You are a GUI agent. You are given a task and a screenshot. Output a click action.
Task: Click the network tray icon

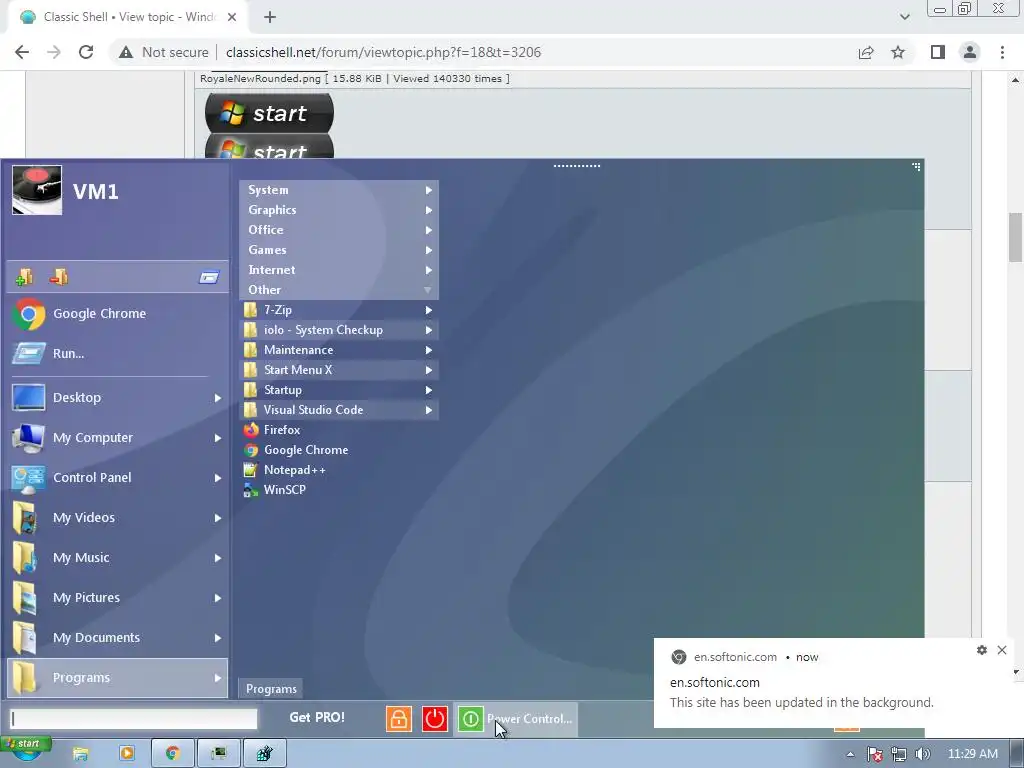pyautogui.click(x=899, y=754)
